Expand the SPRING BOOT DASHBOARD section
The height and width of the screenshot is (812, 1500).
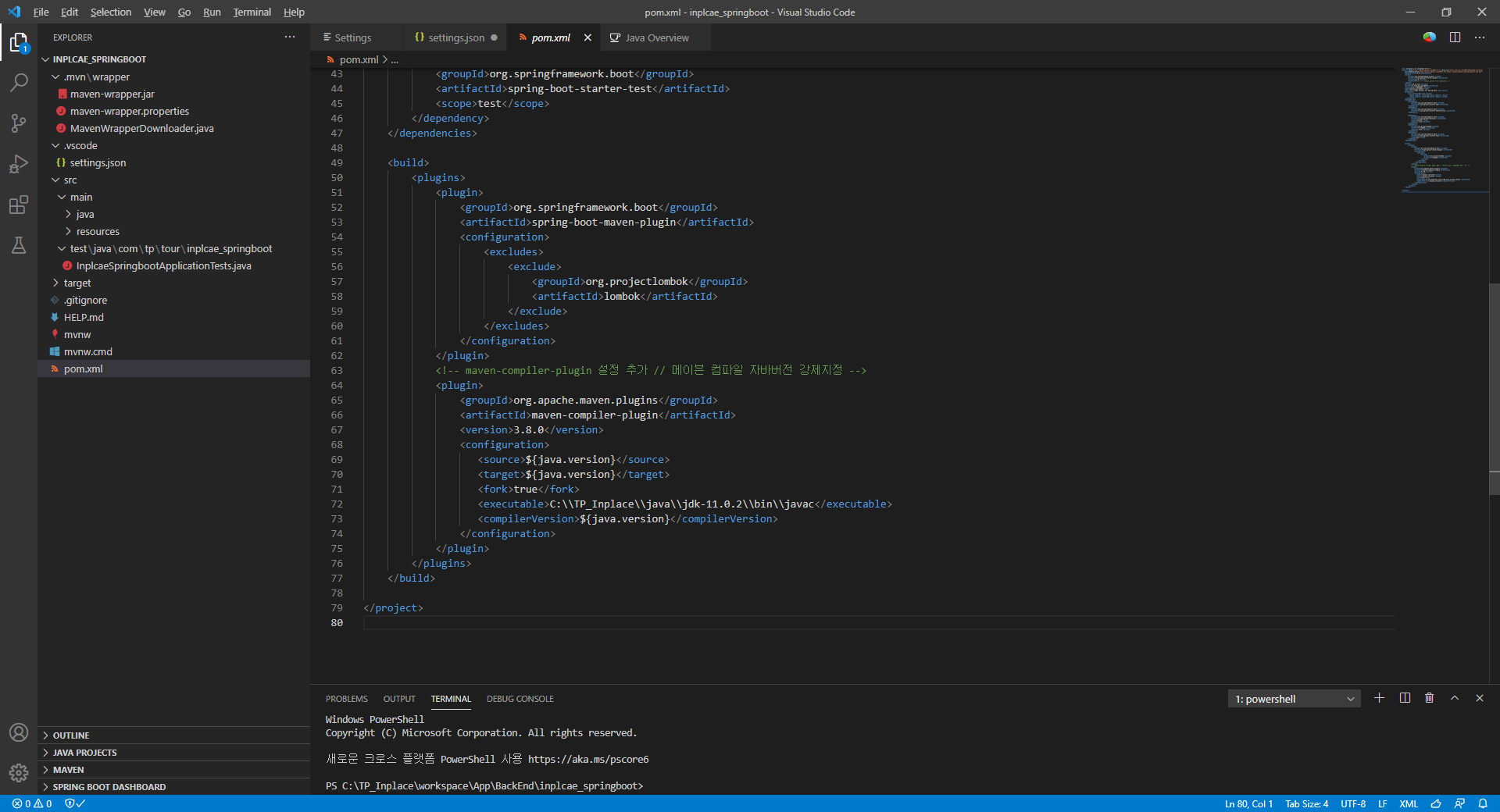174,787
